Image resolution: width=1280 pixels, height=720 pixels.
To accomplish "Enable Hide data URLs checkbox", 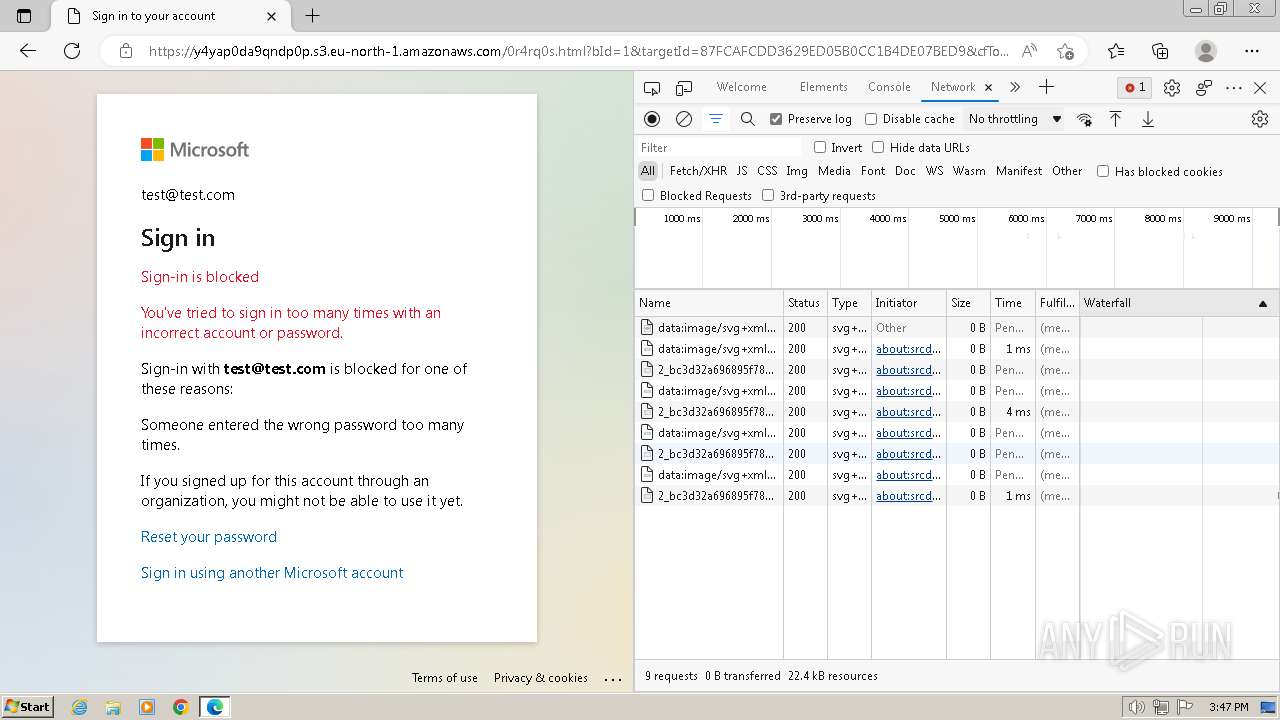I will [878, 147].
